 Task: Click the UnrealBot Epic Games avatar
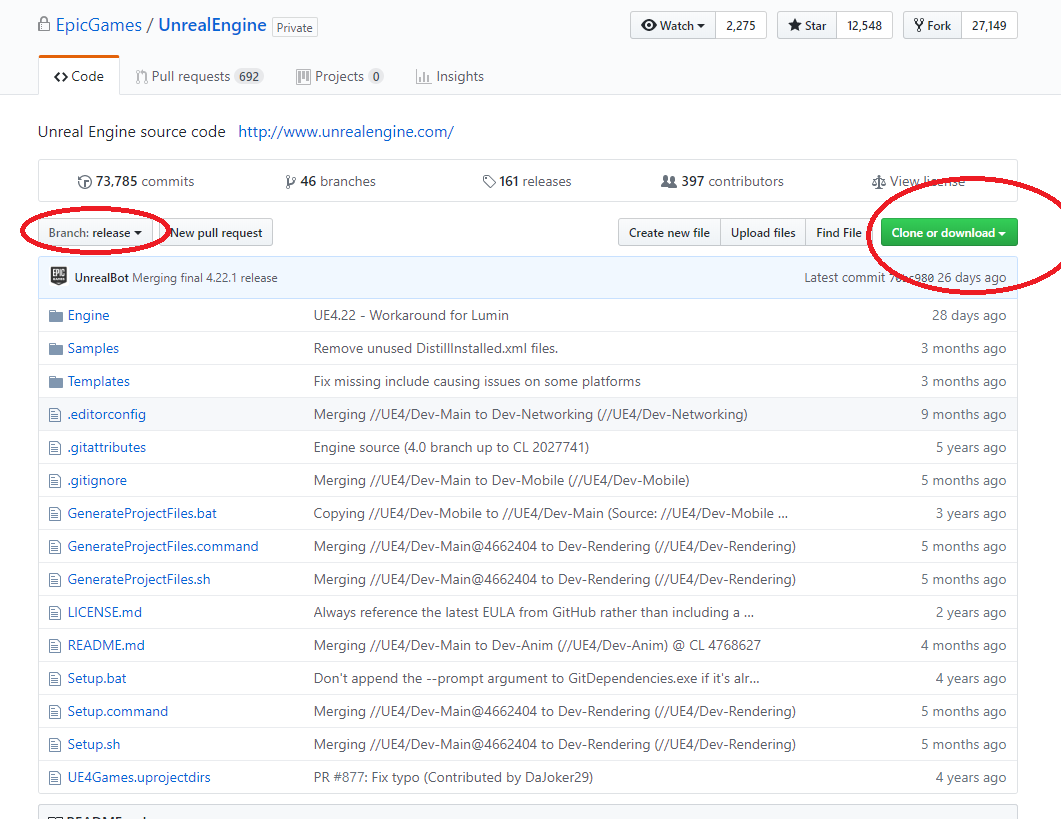coord(59,276)
